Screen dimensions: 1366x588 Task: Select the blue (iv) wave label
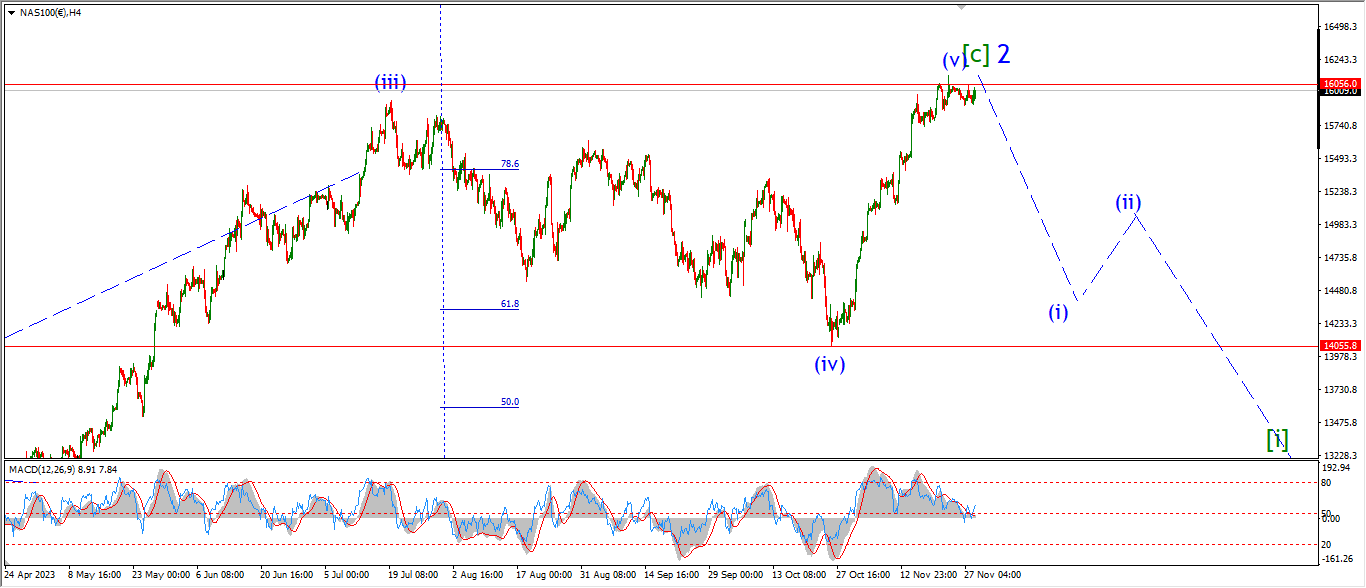pyautogui.click(x=829, y=364)
